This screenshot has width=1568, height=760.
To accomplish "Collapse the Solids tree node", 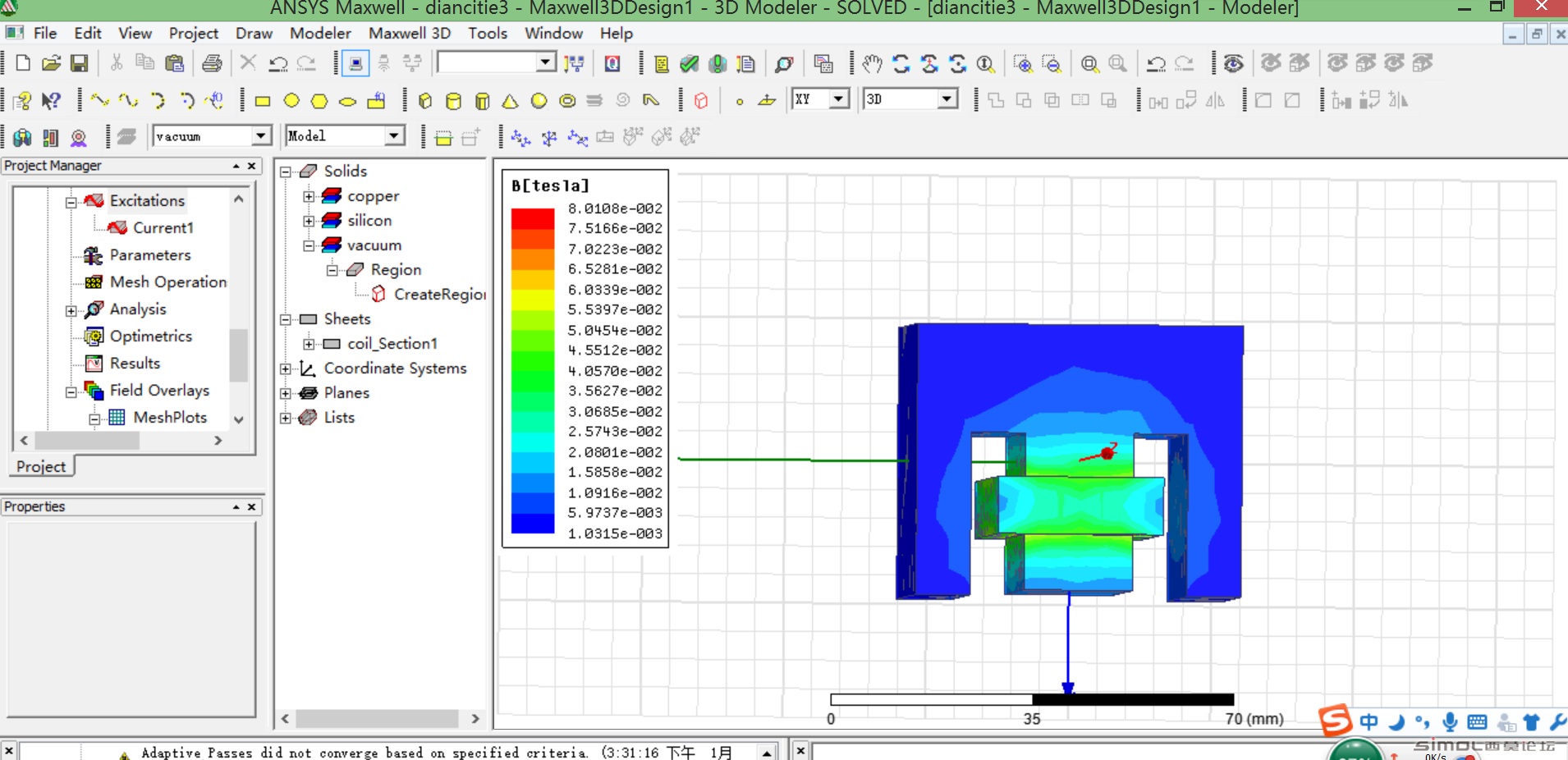I will click(x=286, y=172).
